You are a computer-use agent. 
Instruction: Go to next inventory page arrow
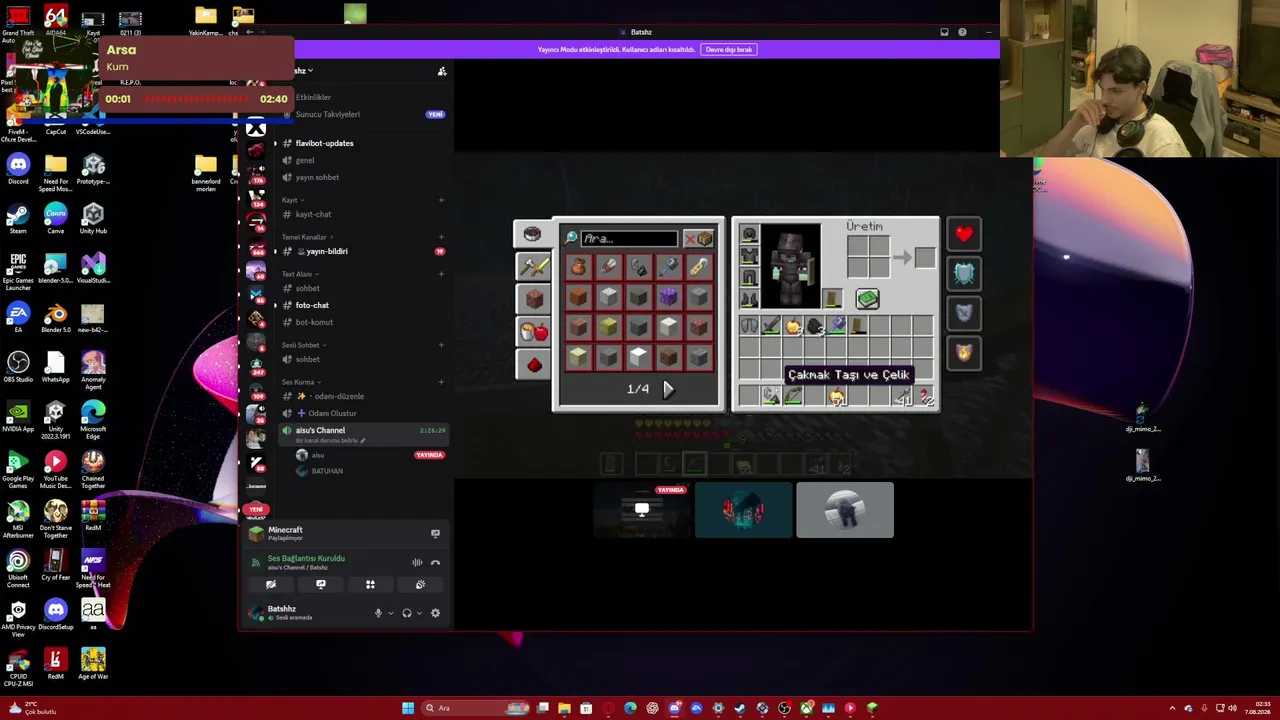(668, 389)
